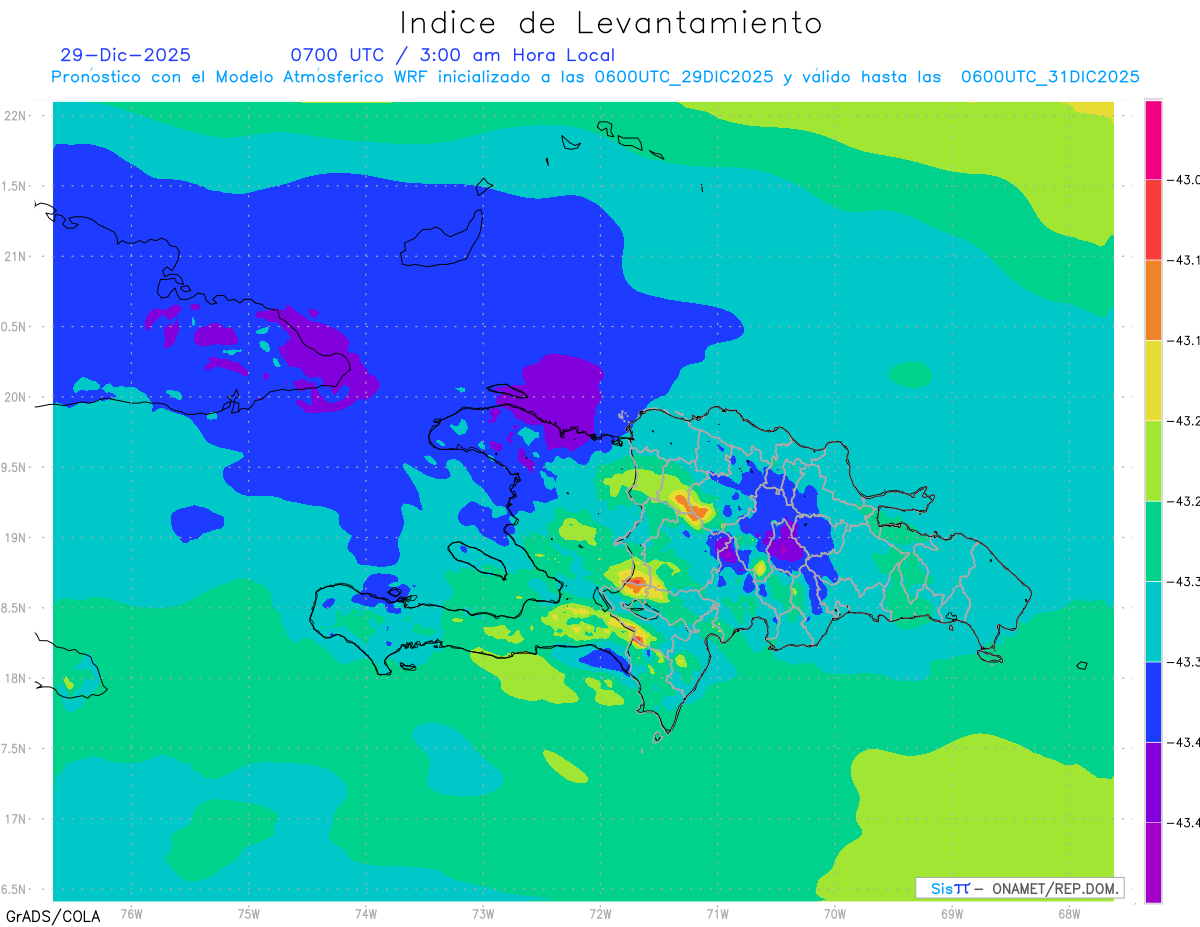1200x927 pixels.
Task: Select the "17N" latitude label
Action: coord(17,819)
